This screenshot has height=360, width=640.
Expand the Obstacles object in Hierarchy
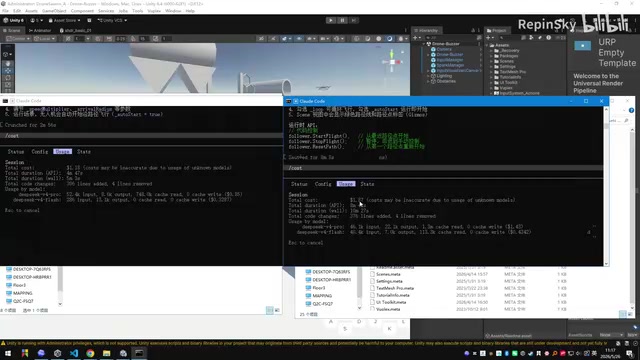tap(428, 81)
